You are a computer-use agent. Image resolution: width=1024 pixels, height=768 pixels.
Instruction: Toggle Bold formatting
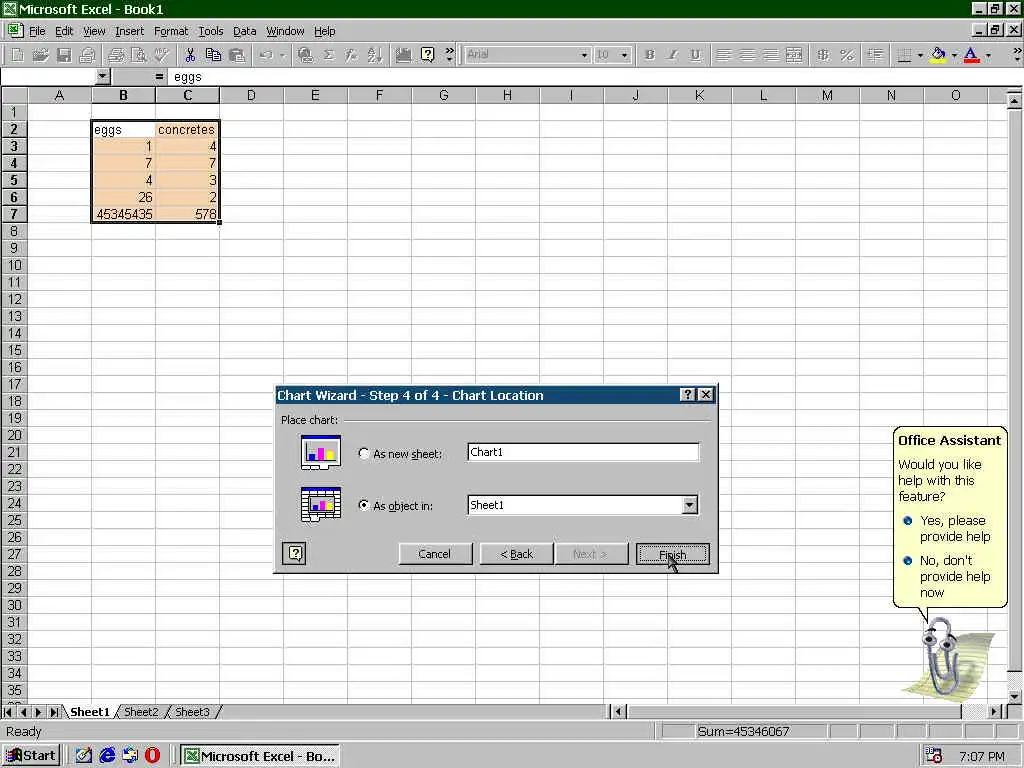(x=649, y=56)
